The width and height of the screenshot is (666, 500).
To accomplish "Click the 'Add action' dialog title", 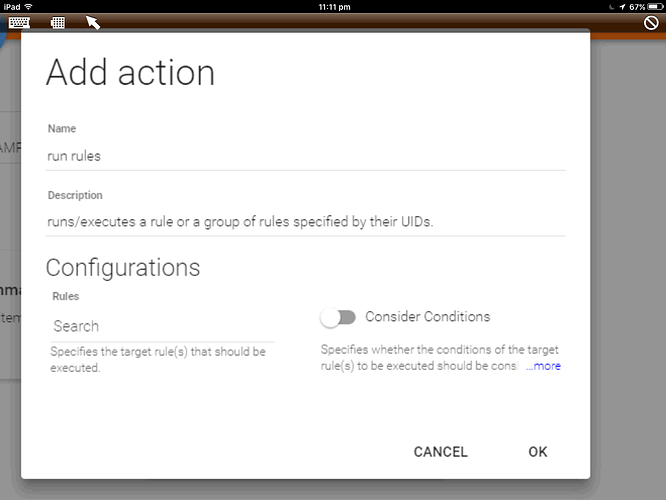I will (x=131, y=73).
